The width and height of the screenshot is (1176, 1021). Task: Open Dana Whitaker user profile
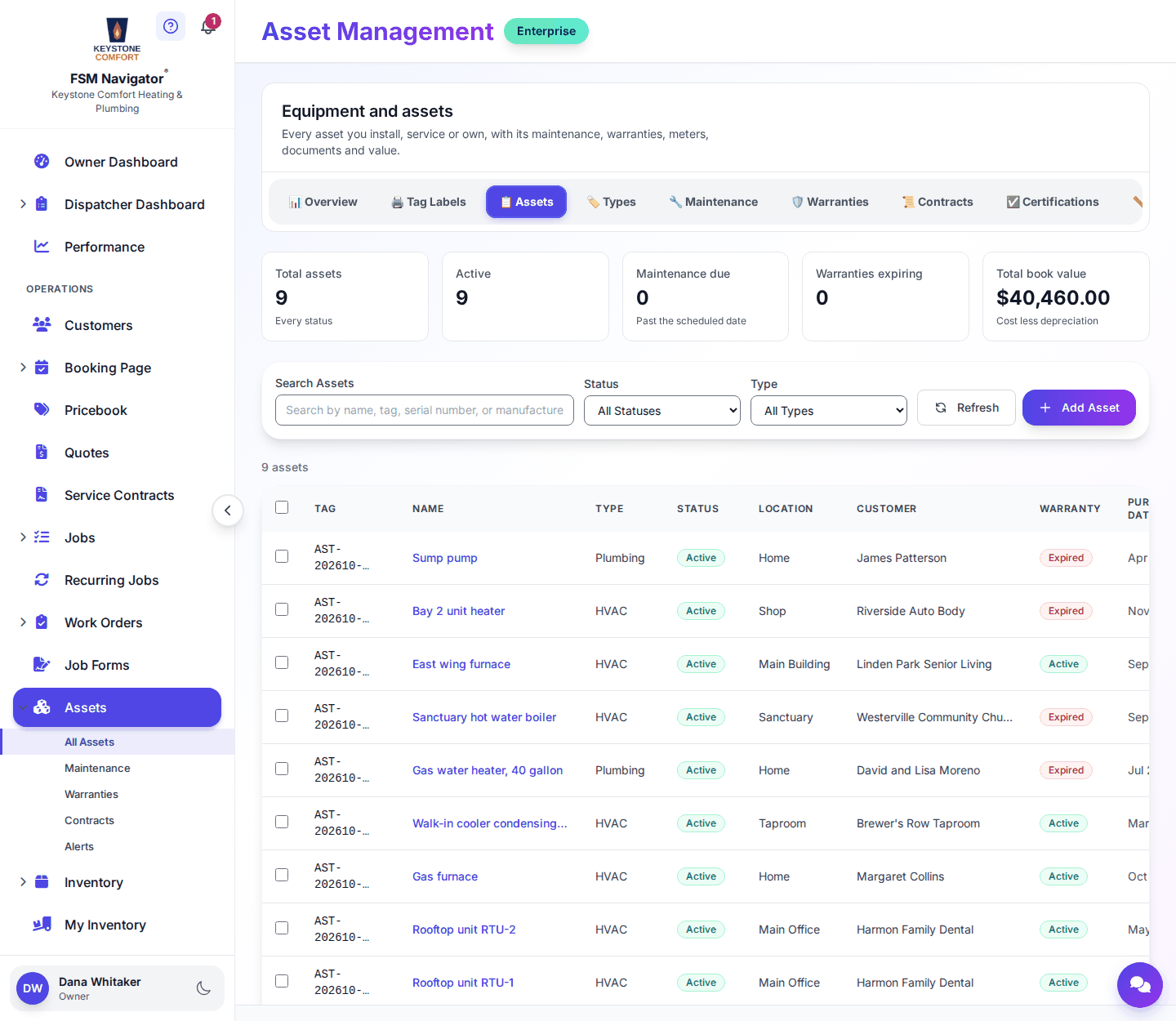(x=117, y=988)
